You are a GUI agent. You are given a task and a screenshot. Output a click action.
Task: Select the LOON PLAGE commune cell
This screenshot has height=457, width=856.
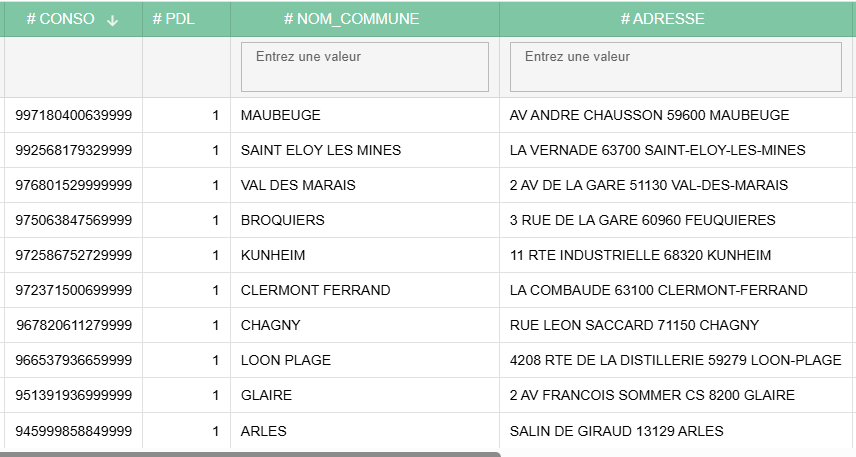coord(285,360)
